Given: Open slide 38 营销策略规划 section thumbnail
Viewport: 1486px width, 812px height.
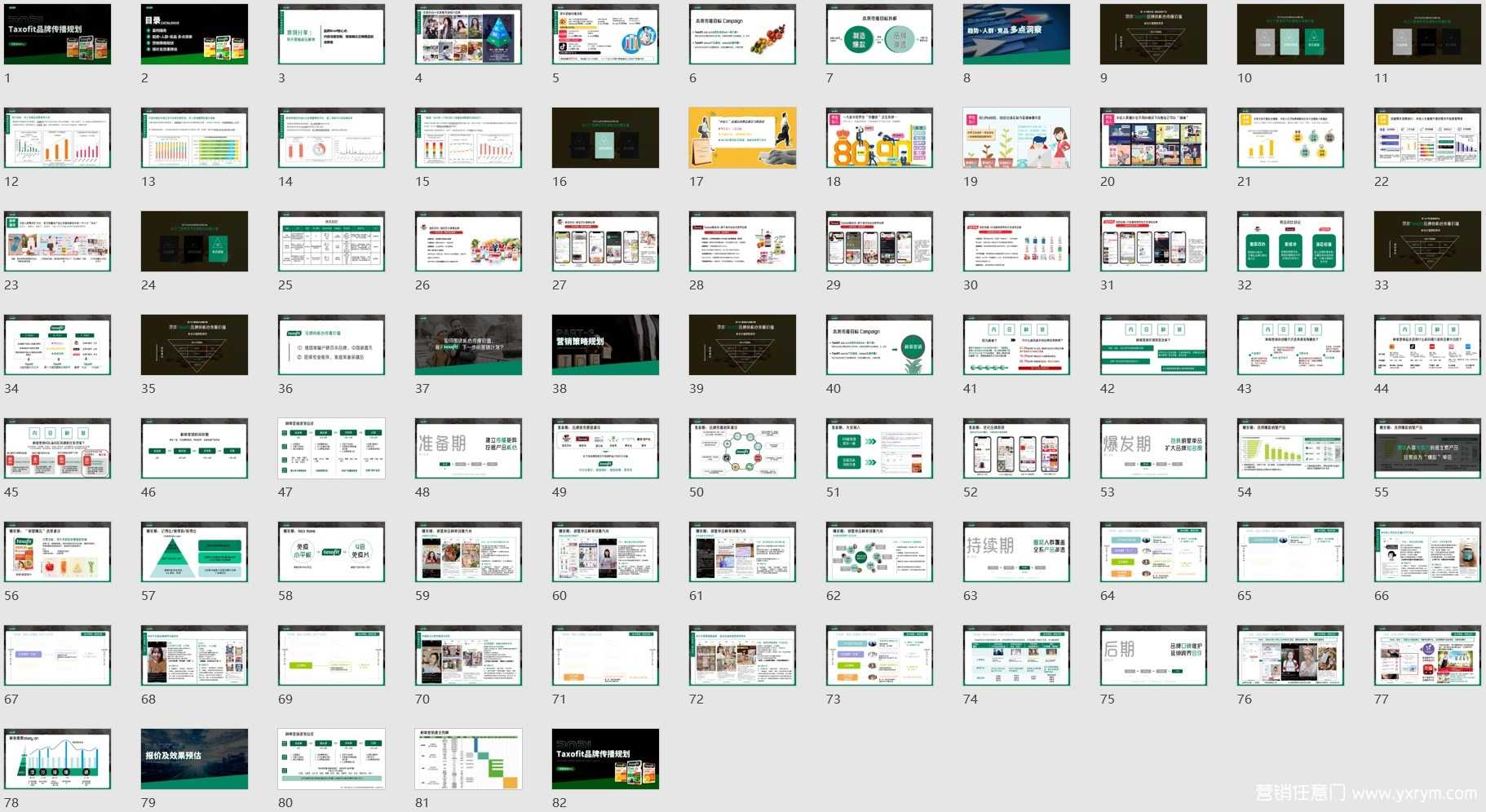Looking at the screenshot, I should (x=605, y=345).
